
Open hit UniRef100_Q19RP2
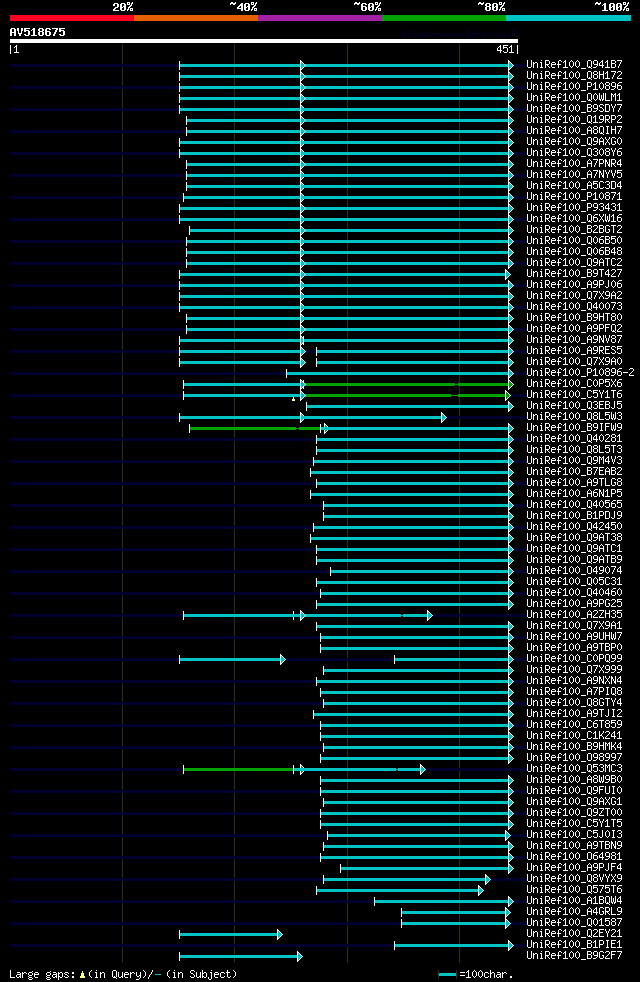(x=574, y=120)
